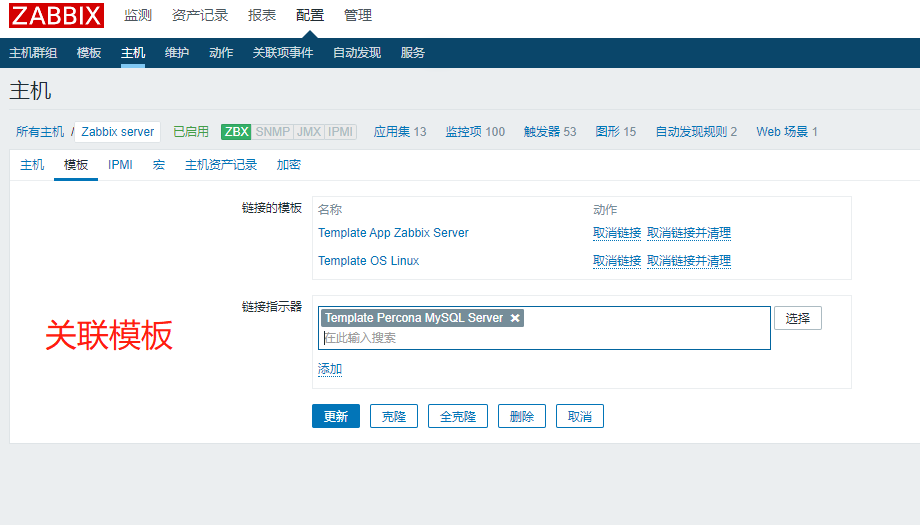Switch to the IPMI form tab

tap(120, 165)
